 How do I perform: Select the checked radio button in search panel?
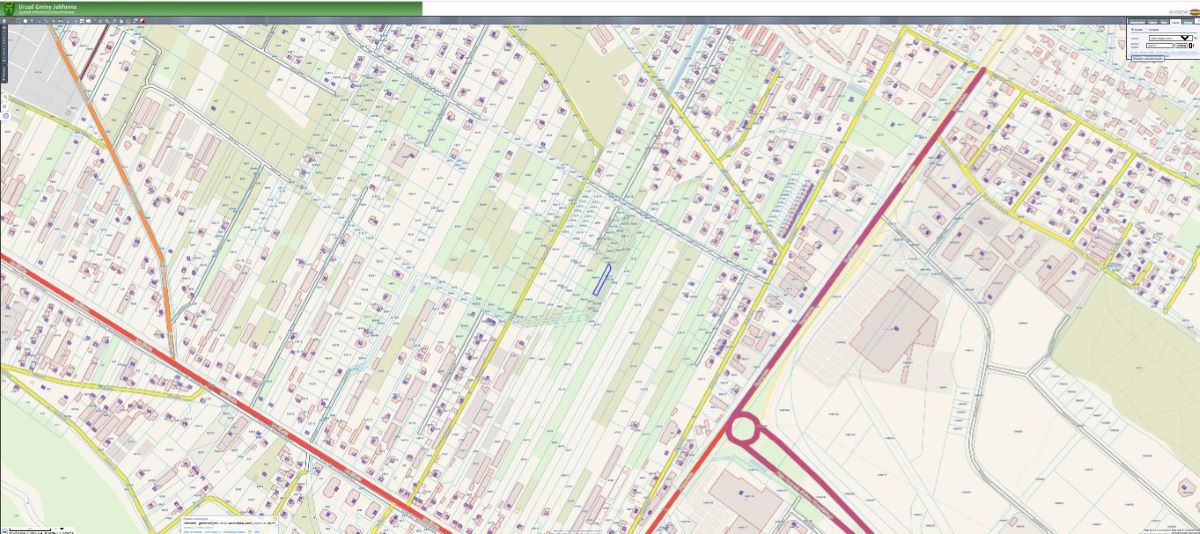click(x=1132, y=29)
